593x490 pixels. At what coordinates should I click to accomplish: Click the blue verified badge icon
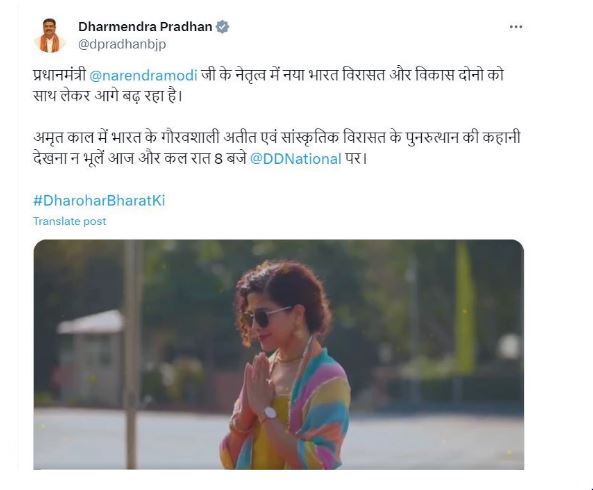(222, 27)
